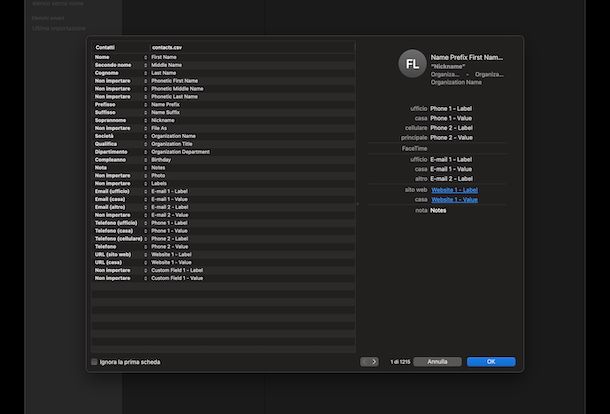610x414 pixels.
Task: Show the next contact card preview
Action: coord(373,362)
